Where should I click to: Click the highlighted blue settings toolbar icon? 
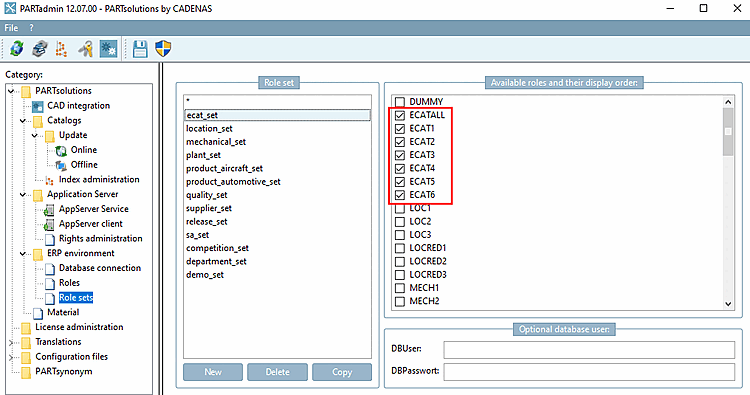(x=109, y=48)
